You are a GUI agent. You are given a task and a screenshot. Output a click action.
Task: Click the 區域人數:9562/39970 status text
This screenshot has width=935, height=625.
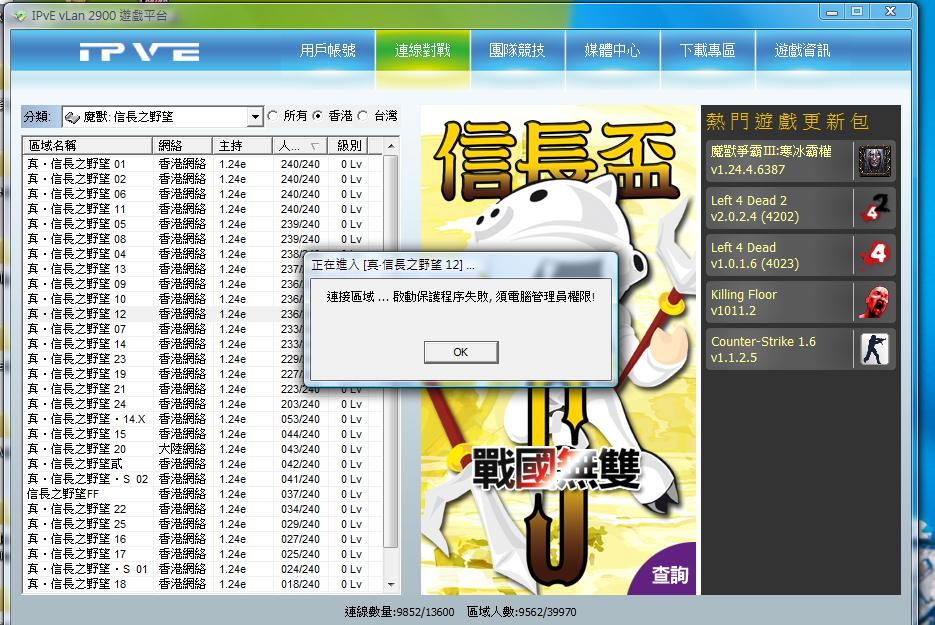(521, 612)
